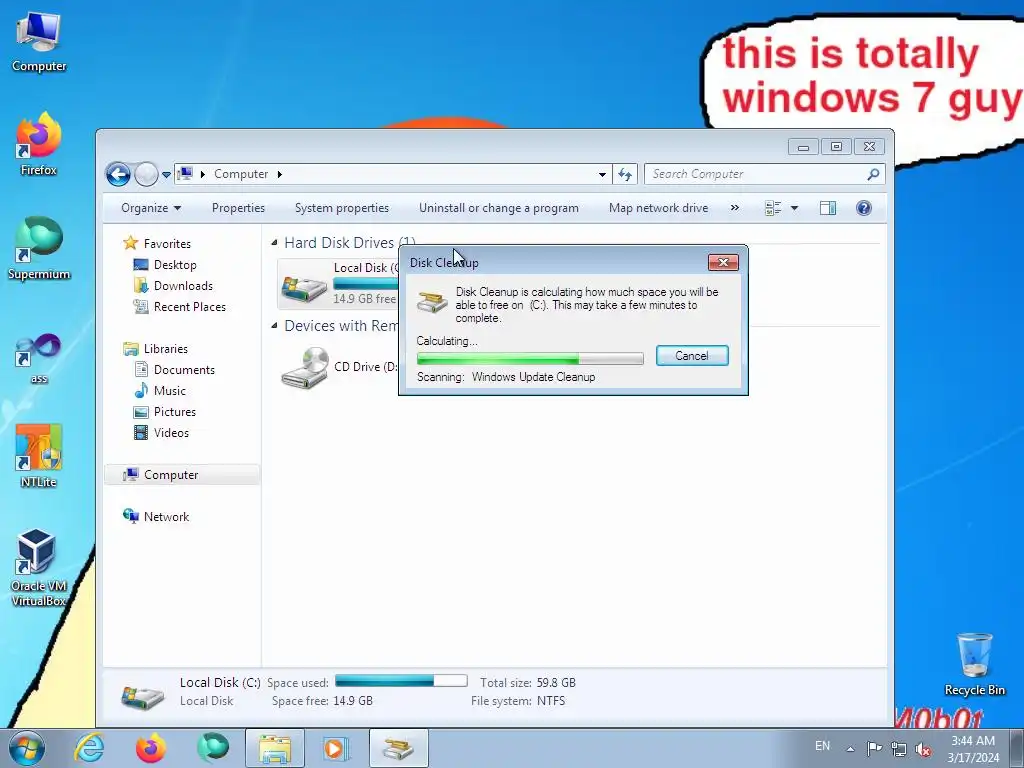Refresh the Computer folder view

pyautogui.click(x=625, y=174)
